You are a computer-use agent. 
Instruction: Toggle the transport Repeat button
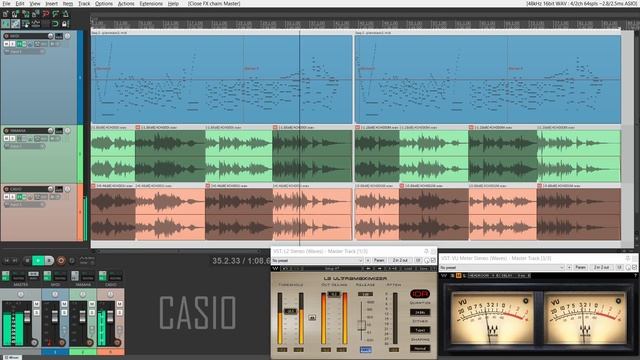[72, 260]
